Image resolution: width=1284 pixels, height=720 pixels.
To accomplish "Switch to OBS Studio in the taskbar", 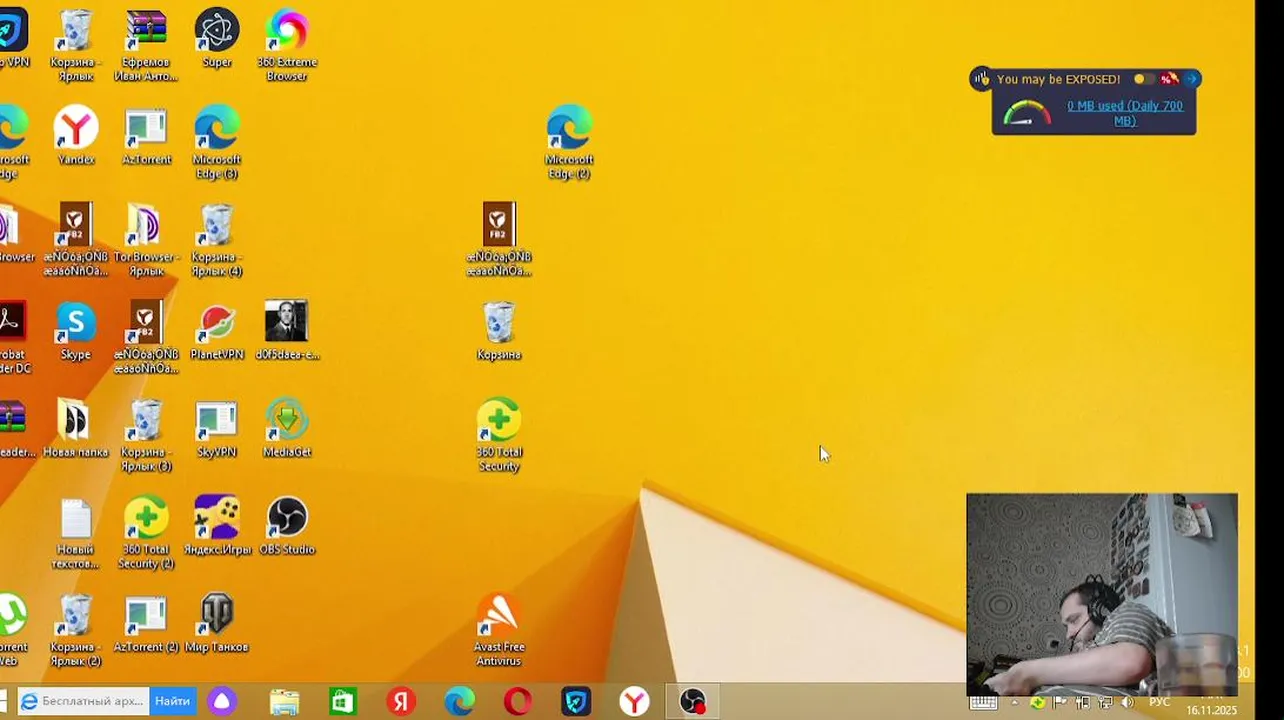I will 693,702.
